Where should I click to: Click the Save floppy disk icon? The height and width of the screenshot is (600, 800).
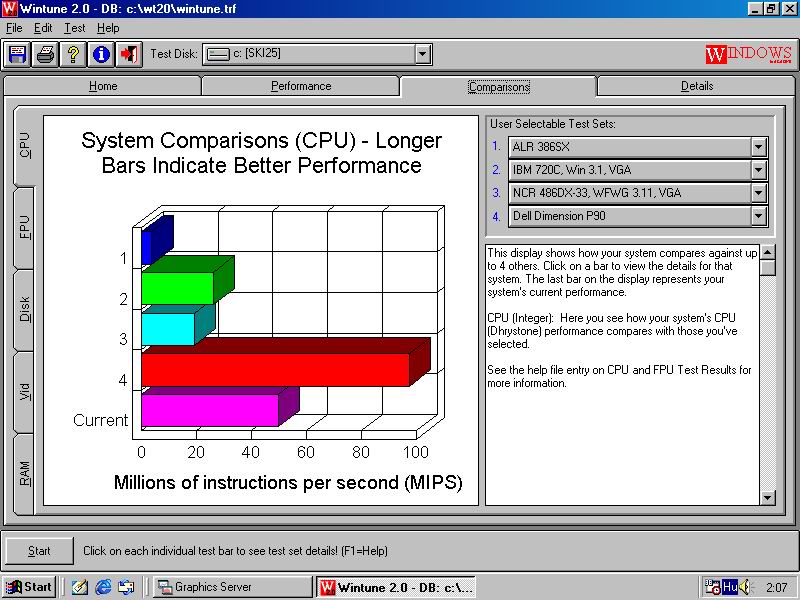pos(17,54)
